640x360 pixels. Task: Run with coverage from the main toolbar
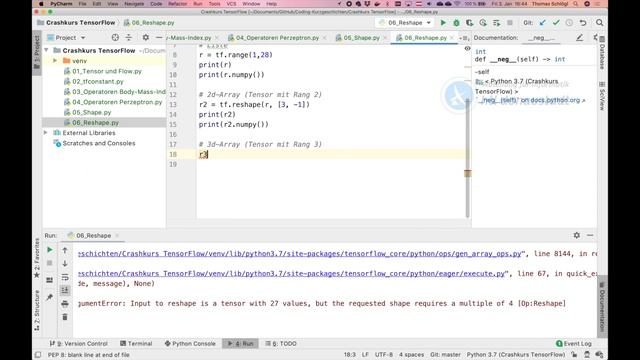pos(470,23)
